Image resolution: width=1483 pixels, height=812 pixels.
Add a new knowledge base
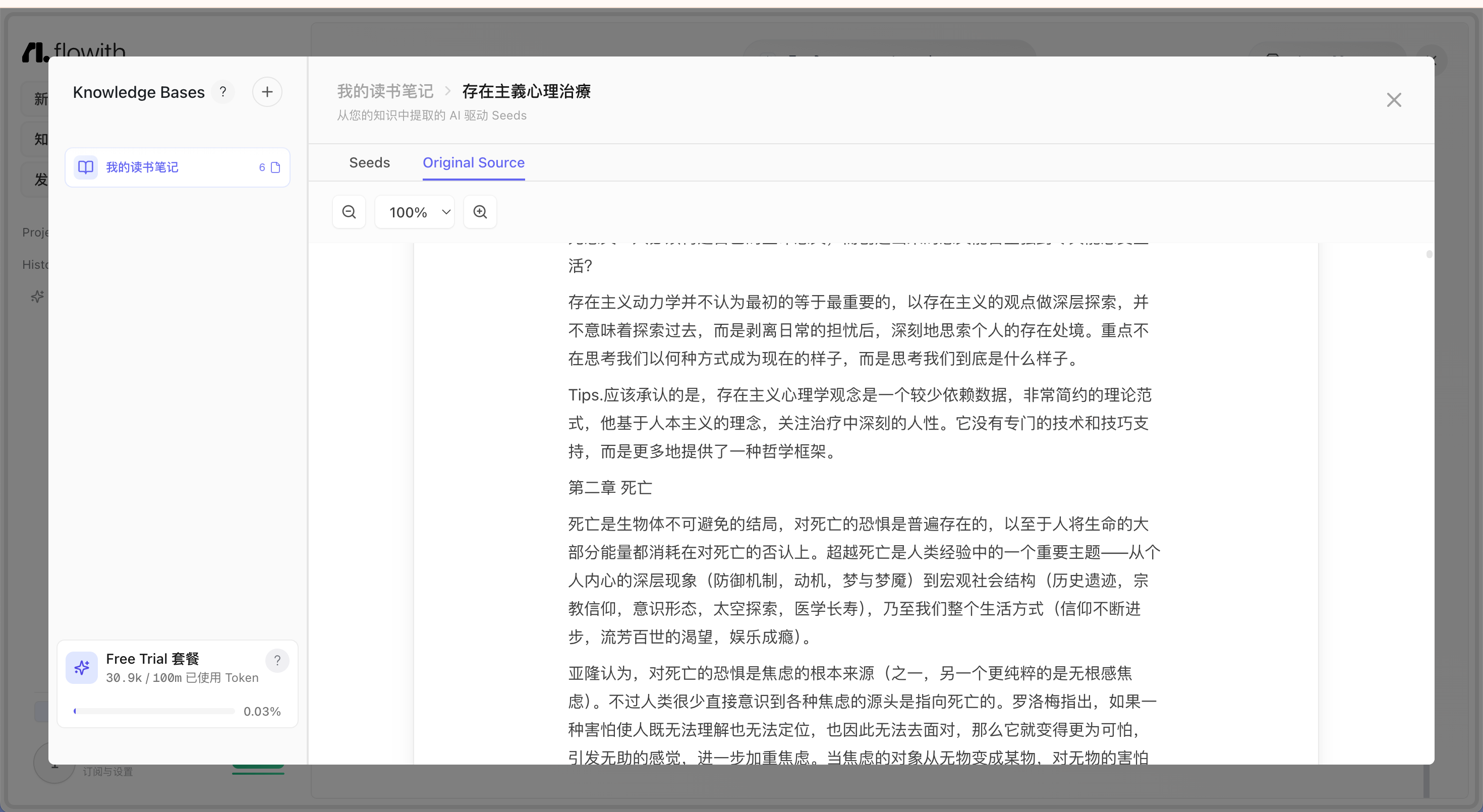pyautogui.click(x=267, y=91)
